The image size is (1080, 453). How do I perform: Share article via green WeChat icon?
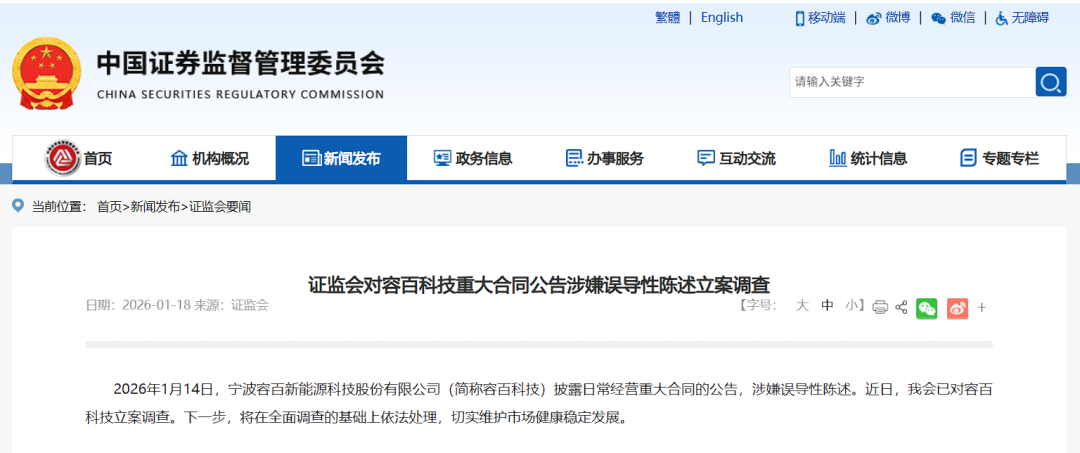[927, 307]
